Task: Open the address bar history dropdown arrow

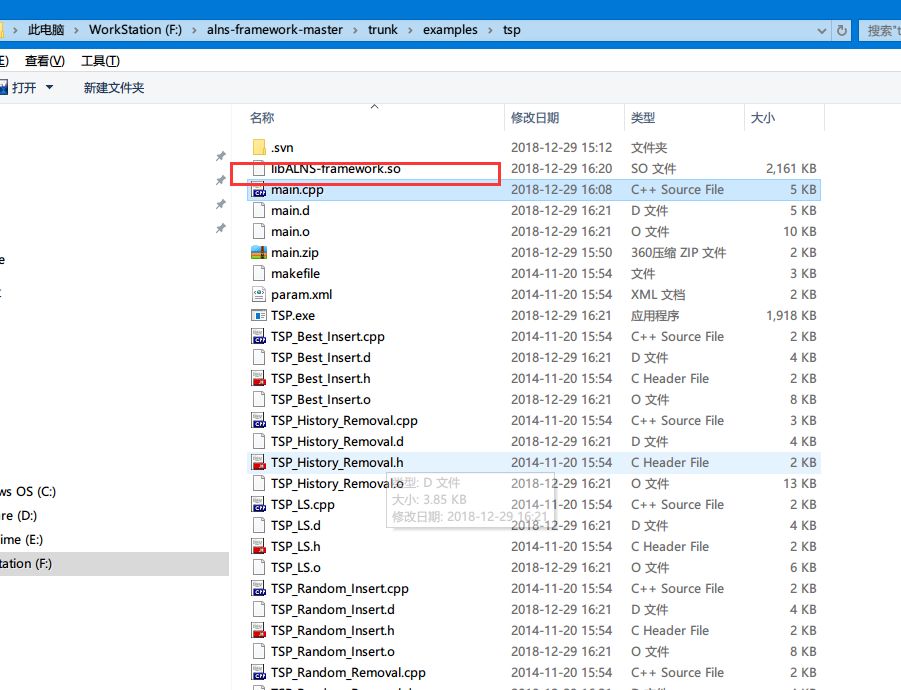Action: click(x=823, y=30)
